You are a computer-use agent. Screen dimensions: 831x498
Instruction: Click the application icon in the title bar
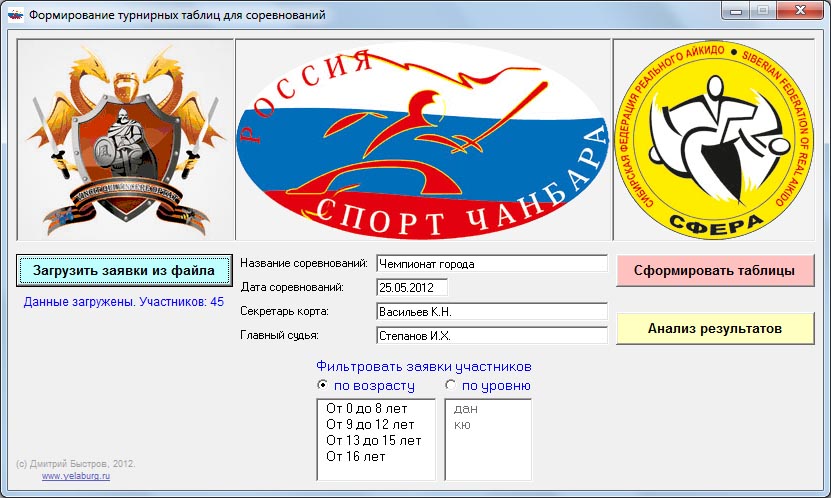[15, 15]
